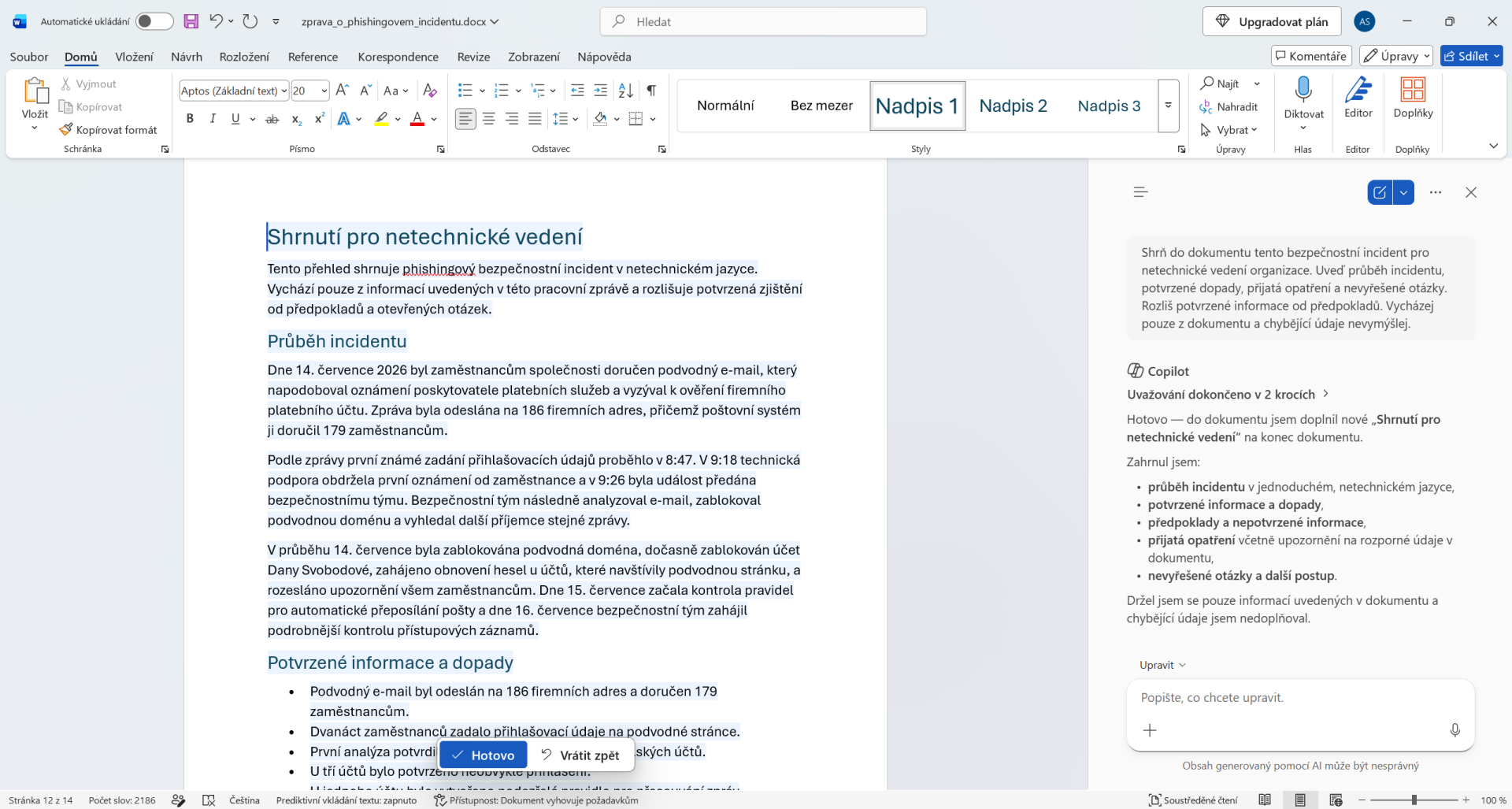1512x809 pixels.
Task: Open font name dropdown
Action: point(283,91)
